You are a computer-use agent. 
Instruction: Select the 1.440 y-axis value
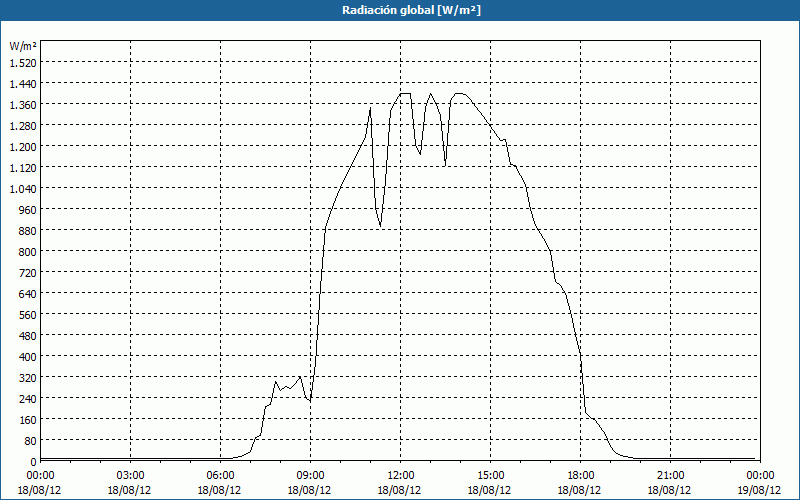(23, 83)
